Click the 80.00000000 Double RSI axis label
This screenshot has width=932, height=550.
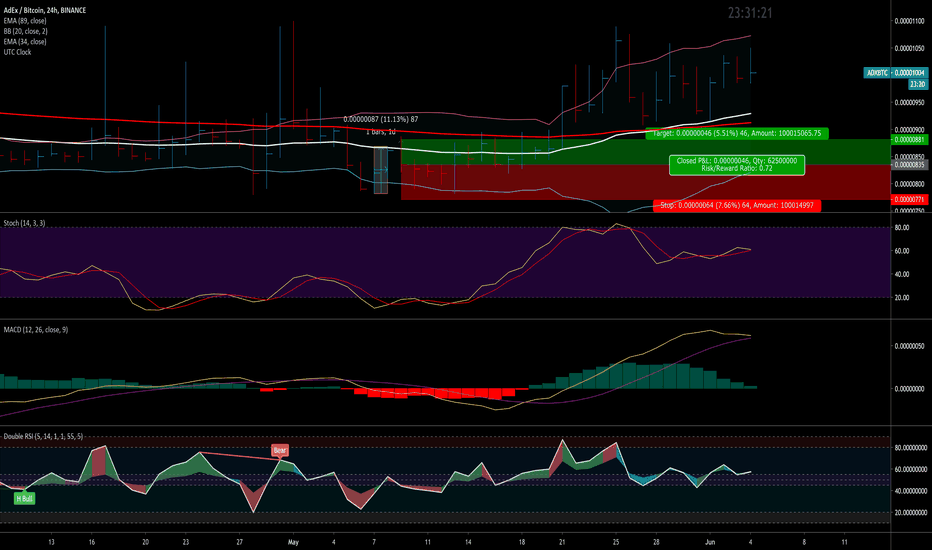point(911,448)
